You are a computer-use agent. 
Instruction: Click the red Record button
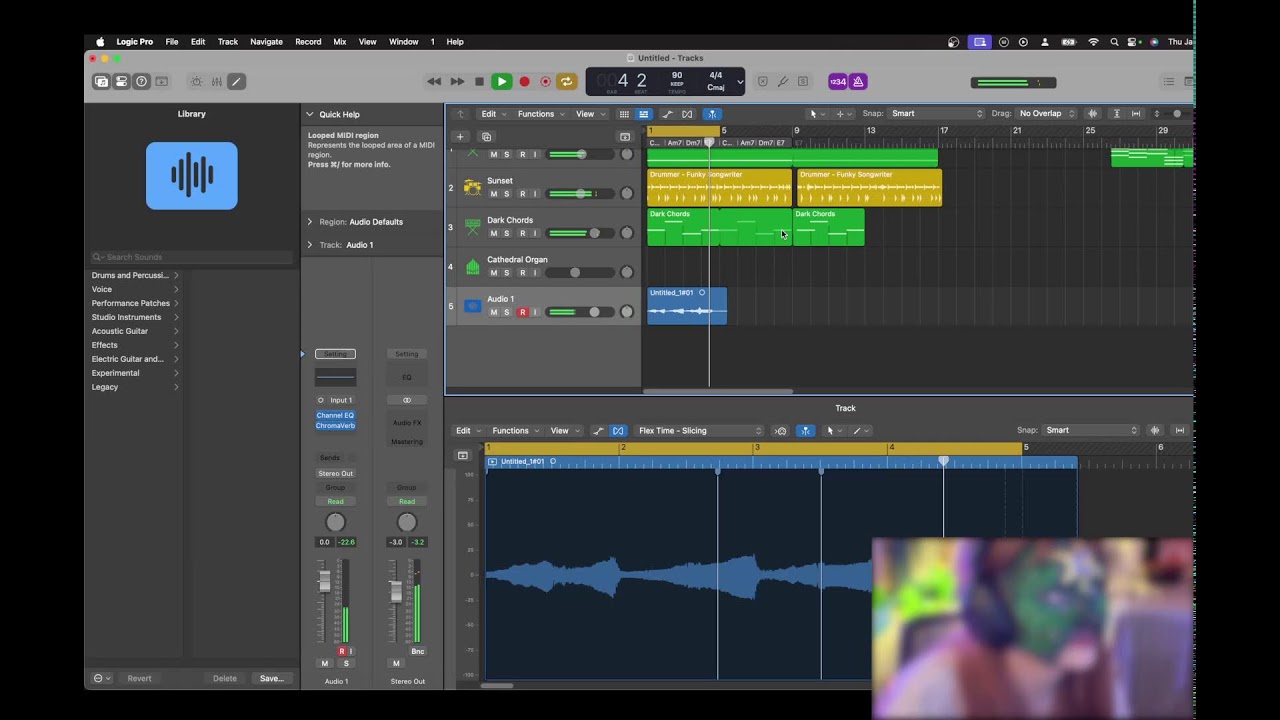pyautogui.click(x=524, y=82)
